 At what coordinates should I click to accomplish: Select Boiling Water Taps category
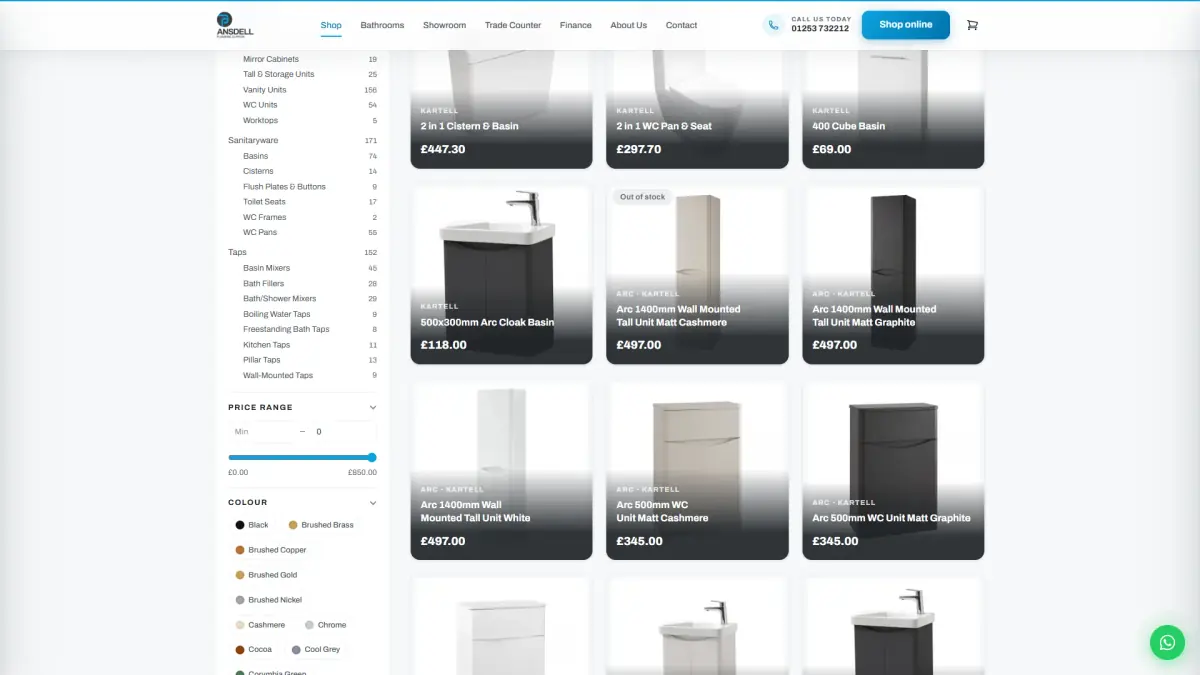click(277, 314)
